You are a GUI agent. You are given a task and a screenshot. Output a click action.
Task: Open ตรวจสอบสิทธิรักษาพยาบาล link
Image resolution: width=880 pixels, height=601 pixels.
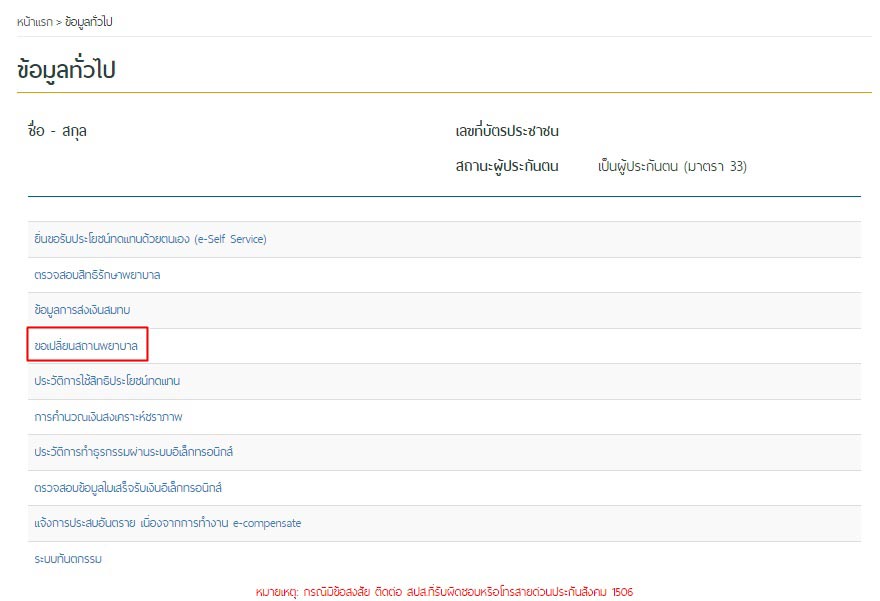point(97,275)
